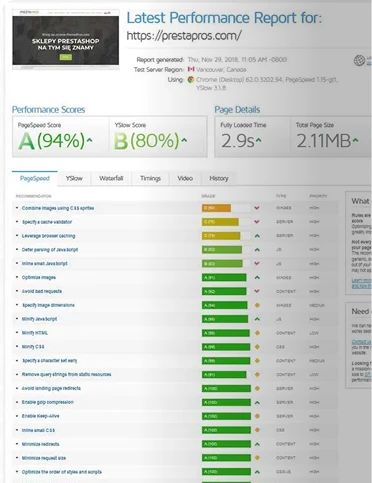Click the up arrow on Enable gzip compression row
This screenshot has height=483, width=372.
[x=257, y=402]
